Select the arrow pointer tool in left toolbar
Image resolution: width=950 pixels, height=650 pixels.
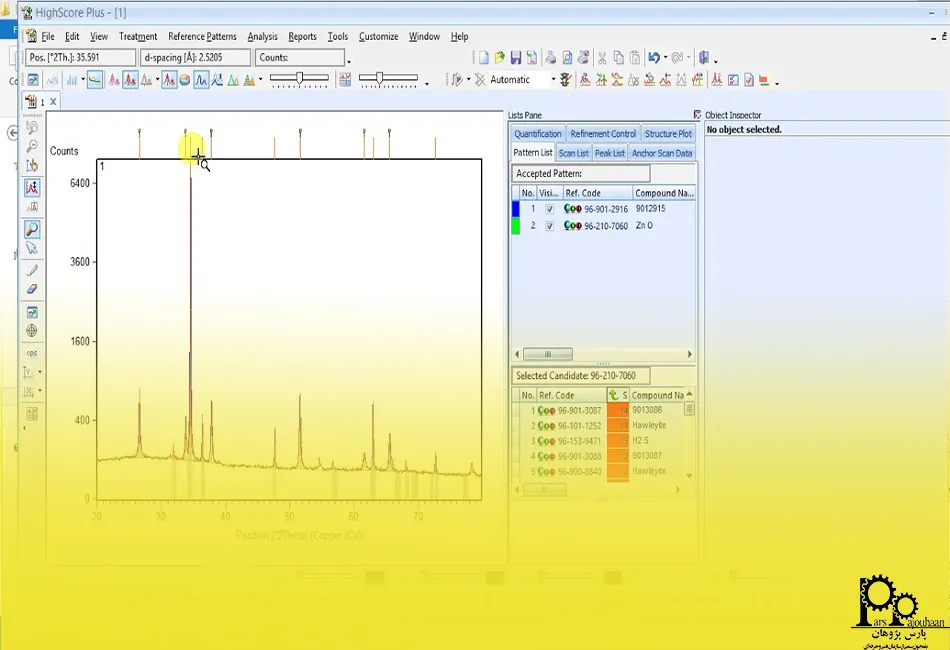[32, 248]
